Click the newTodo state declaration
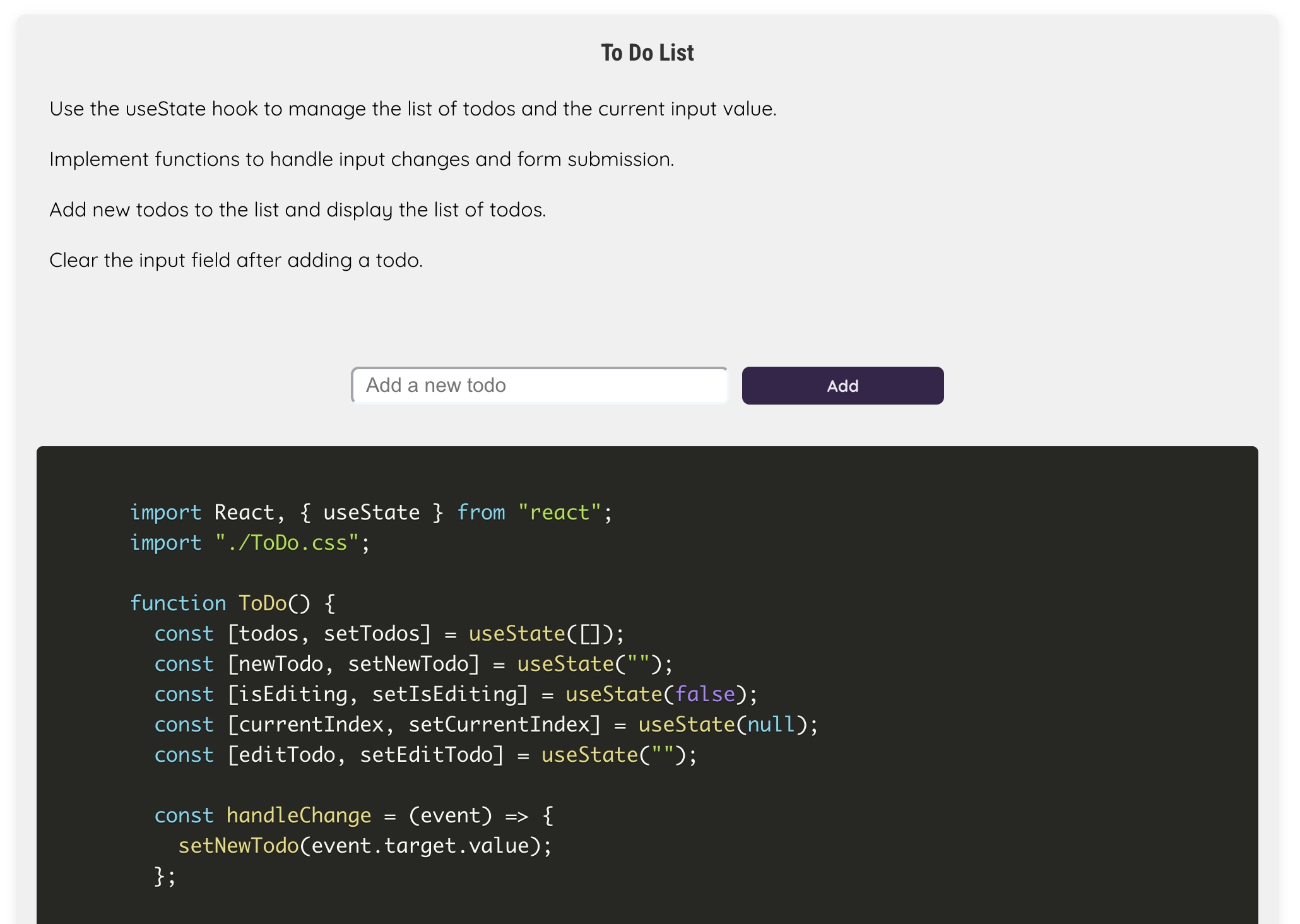This screenshot has height=924, width=1300. point(413,663)
